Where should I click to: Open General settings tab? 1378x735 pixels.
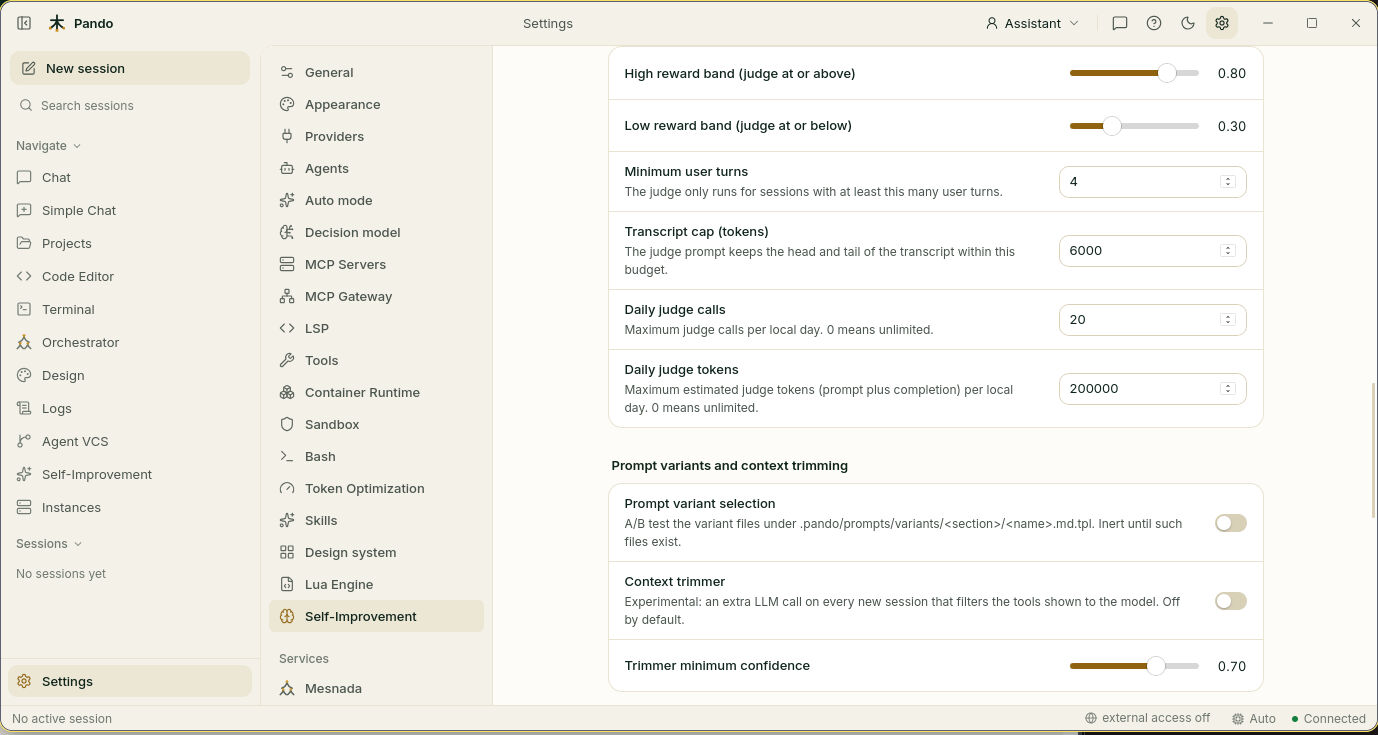pos(376,72)
